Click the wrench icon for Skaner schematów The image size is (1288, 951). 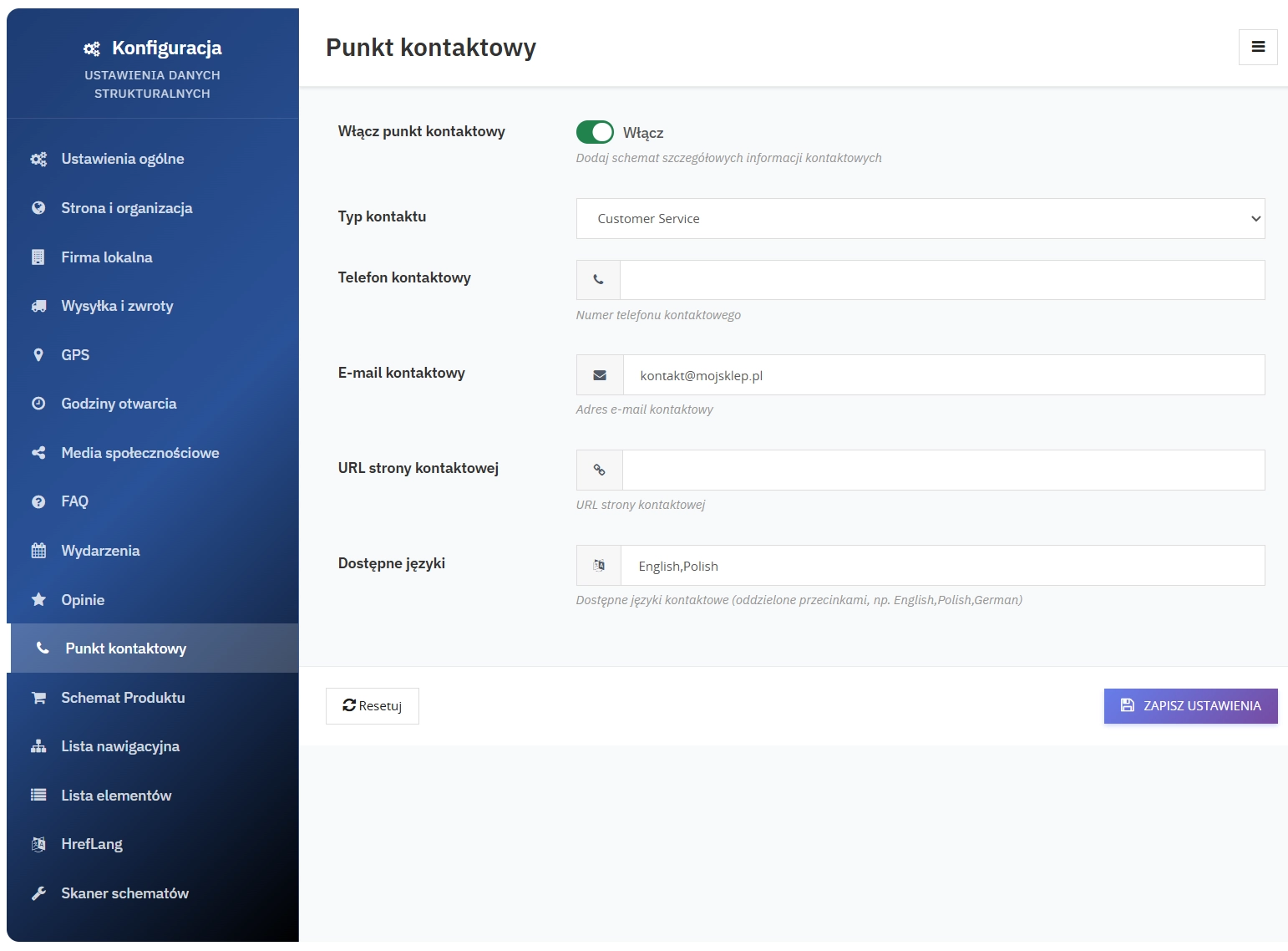[38, 893]
